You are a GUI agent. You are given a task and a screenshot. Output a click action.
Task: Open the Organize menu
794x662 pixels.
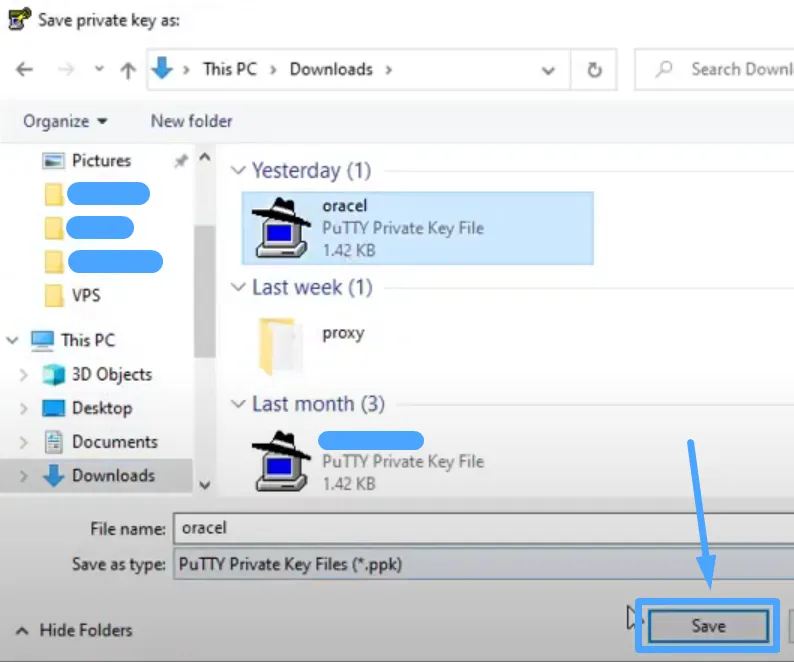[65, 121]
